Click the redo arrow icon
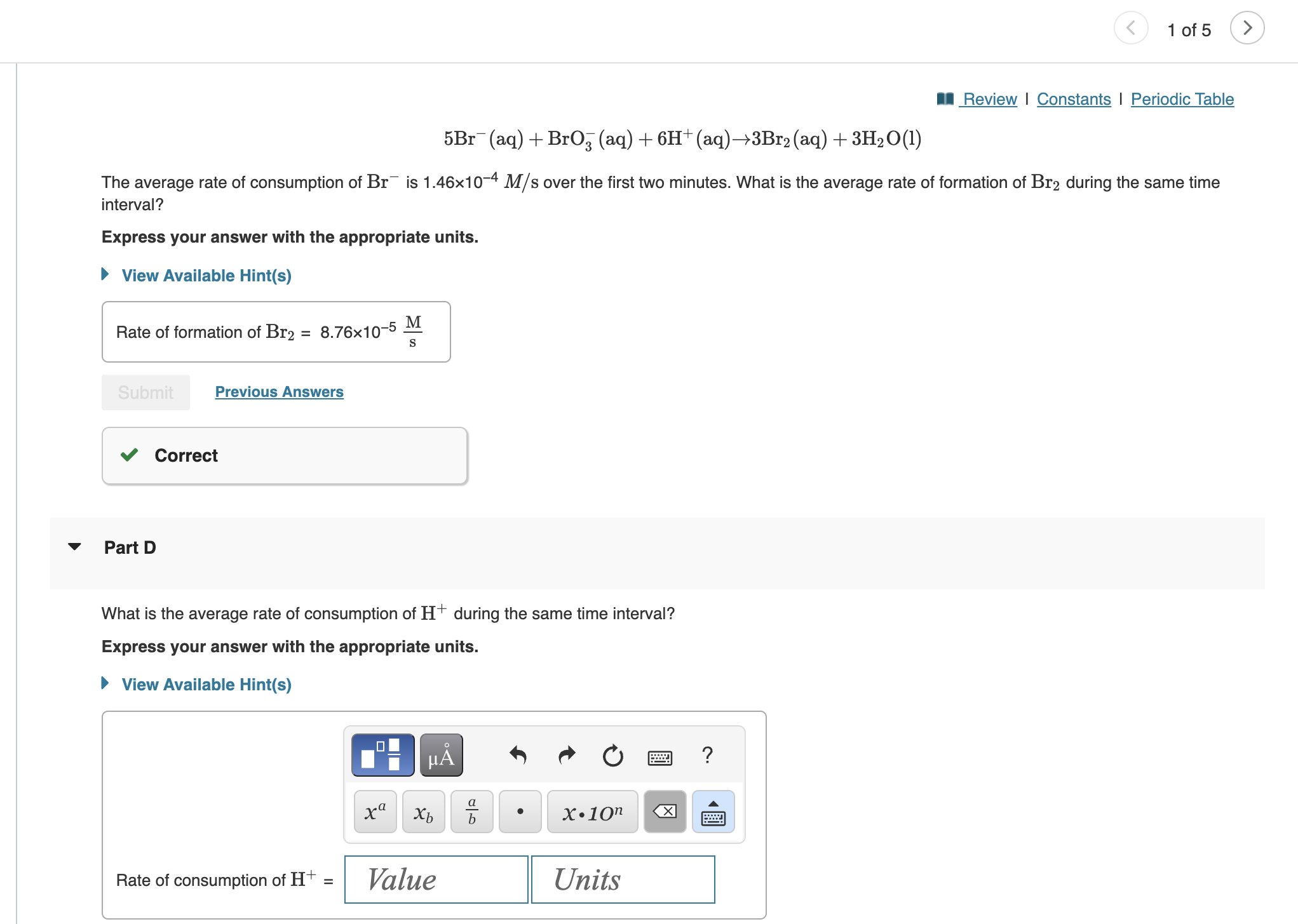Image resolution: width=1298 pixels, height=924 pixels. [x=566, y=755]
